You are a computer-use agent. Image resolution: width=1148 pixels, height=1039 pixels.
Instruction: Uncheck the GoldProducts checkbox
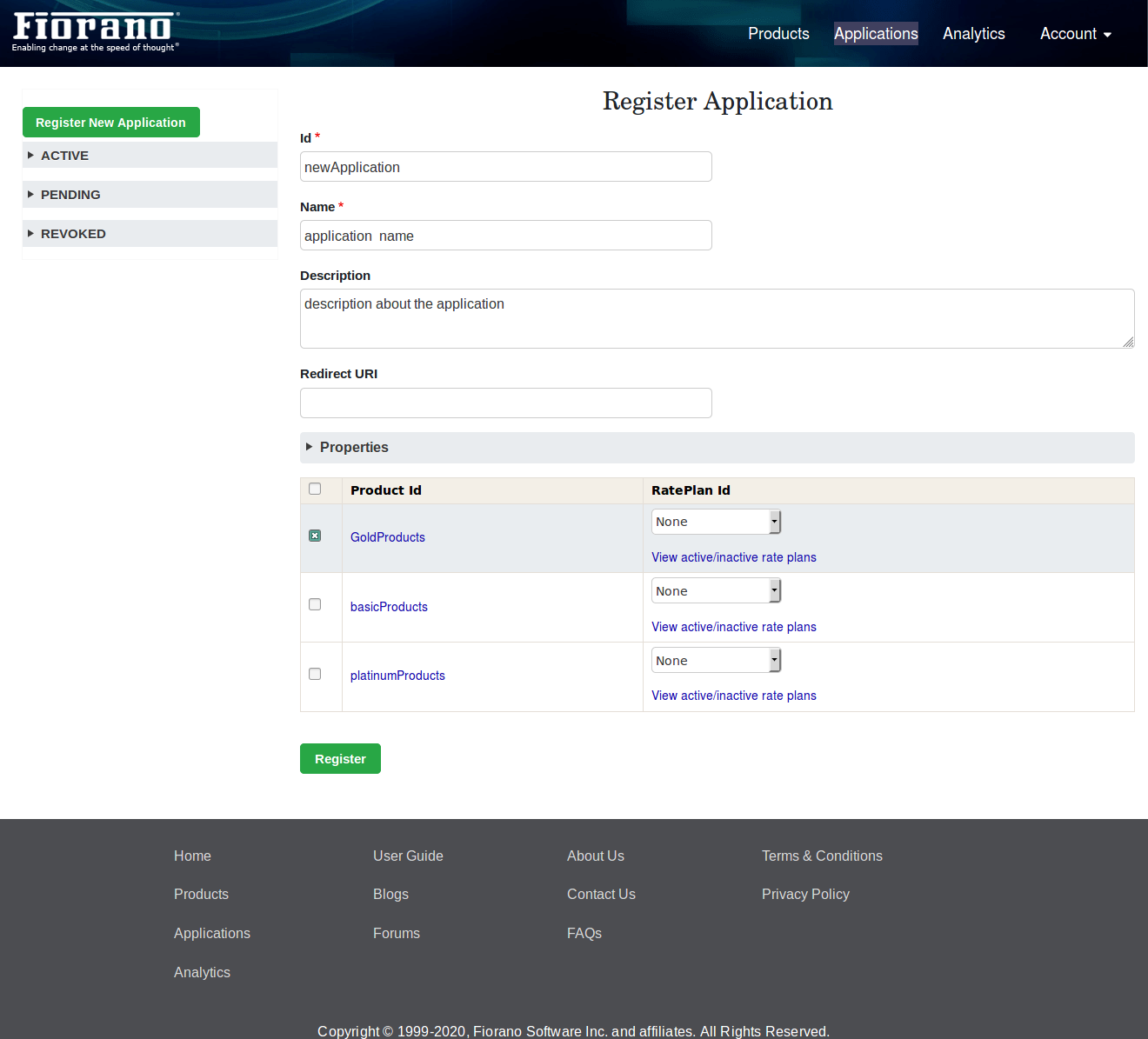315,536
